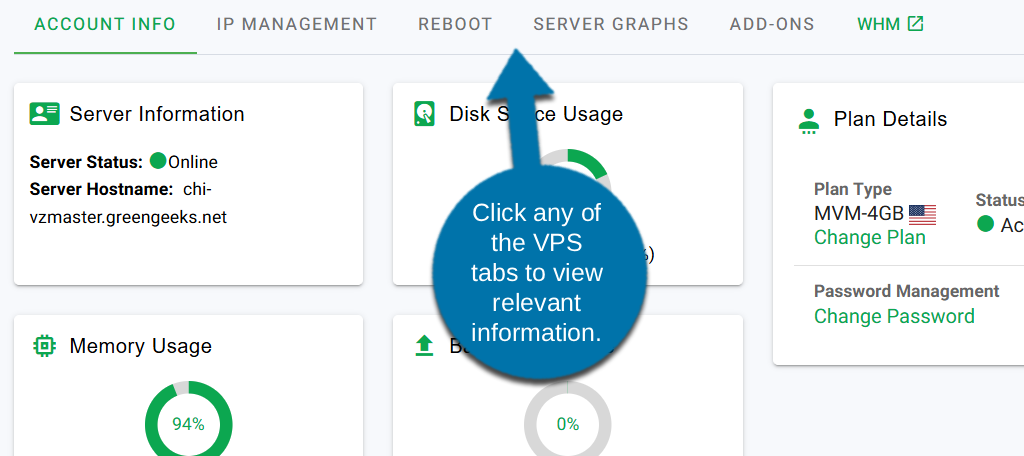Click the Change Plan link
Image resolution: width=1024 pixels, height=456 pixels.
click(869, 238)
